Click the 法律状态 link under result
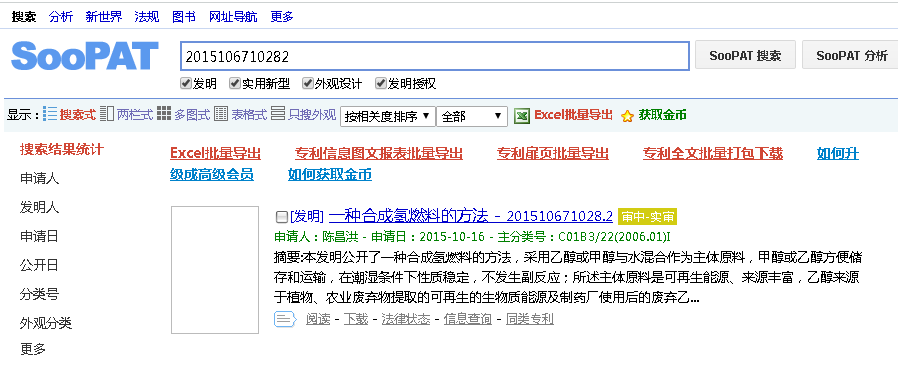Screen dimensions: 898x369 pyautogui.click(x=405, y=319)
